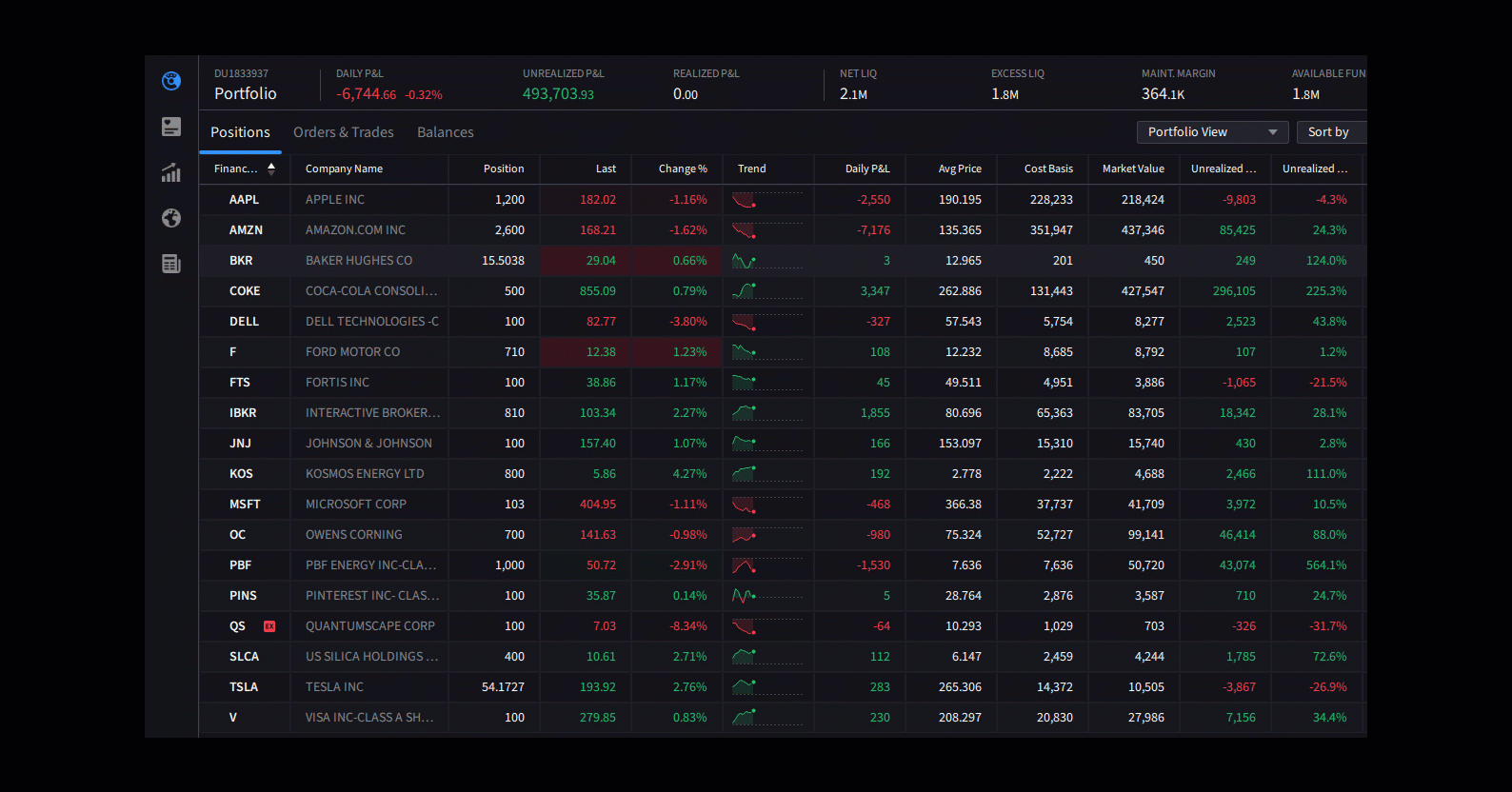Select the DELL ticker
This screenshot has height=792, width=1512.
pos(244,322)
